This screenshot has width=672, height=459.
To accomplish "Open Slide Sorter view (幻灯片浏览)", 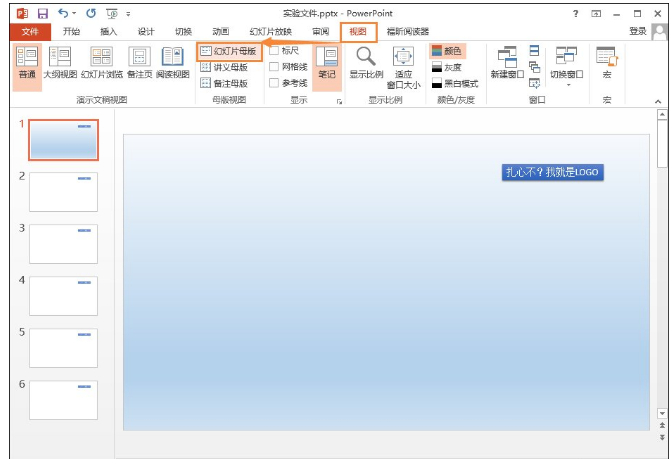I will coord(102,62).
